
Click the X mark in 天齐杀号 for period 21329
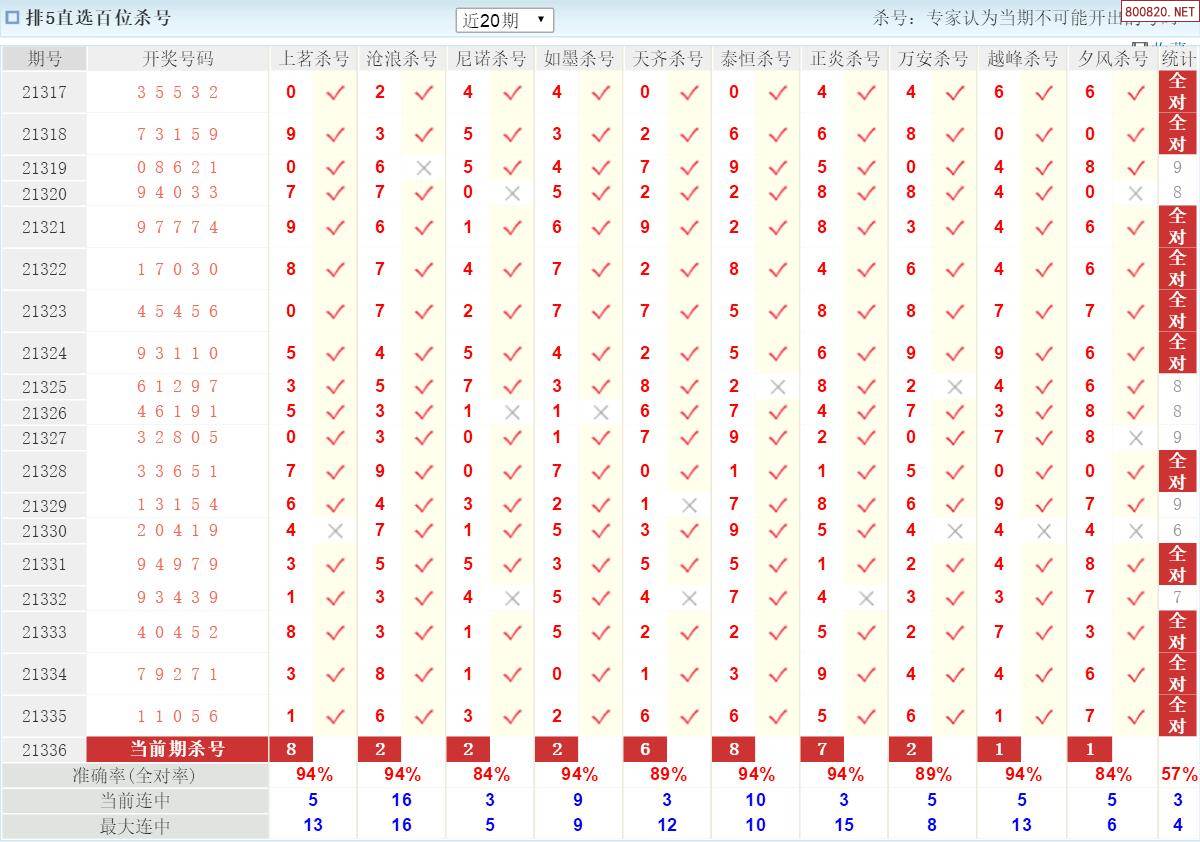pos(689,505)
